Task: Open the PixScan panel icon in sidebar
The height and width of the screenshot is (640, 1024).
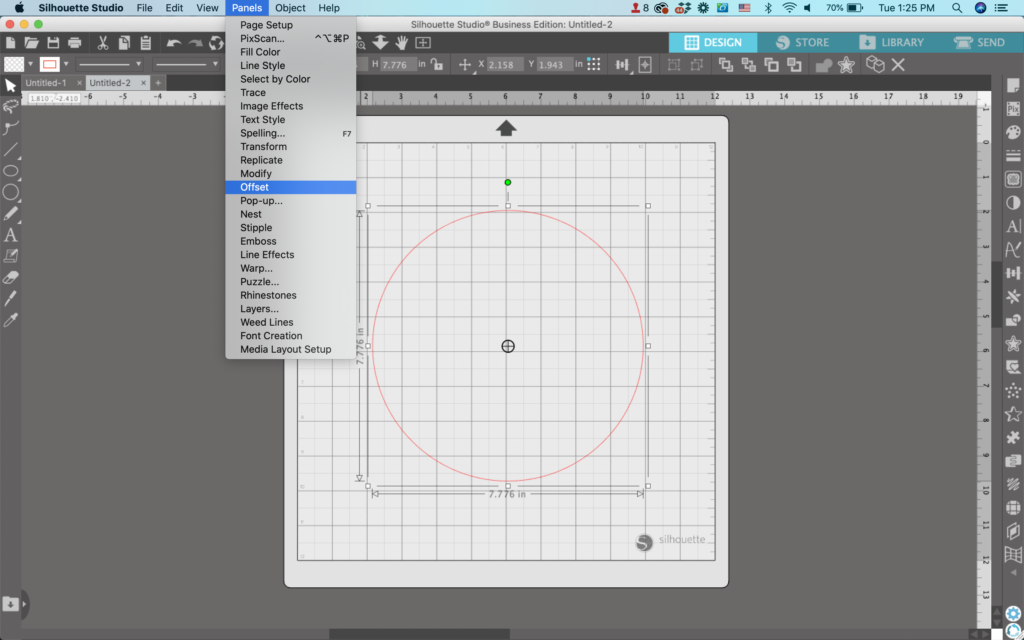Action: coord(1013,108)
